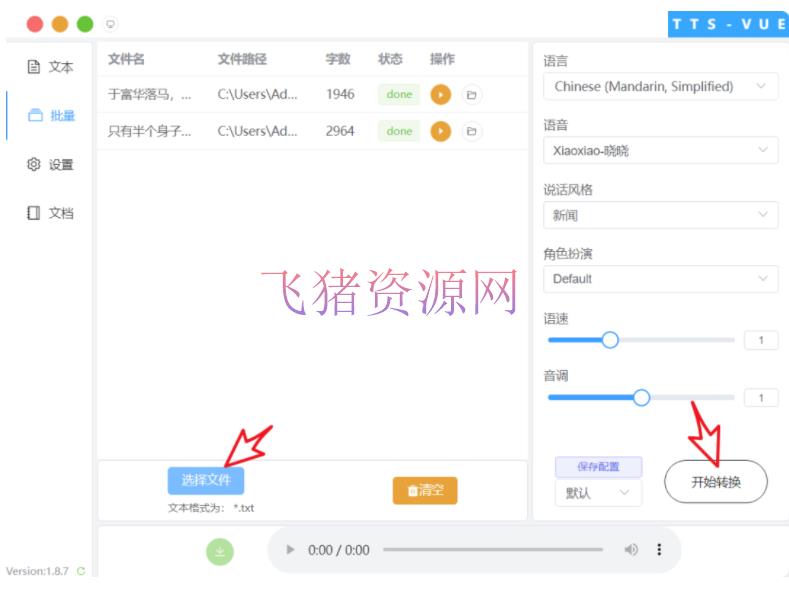
Task: Click the 选择文件 choose file button
Action: pyautogui.click(x=206, y=480)
